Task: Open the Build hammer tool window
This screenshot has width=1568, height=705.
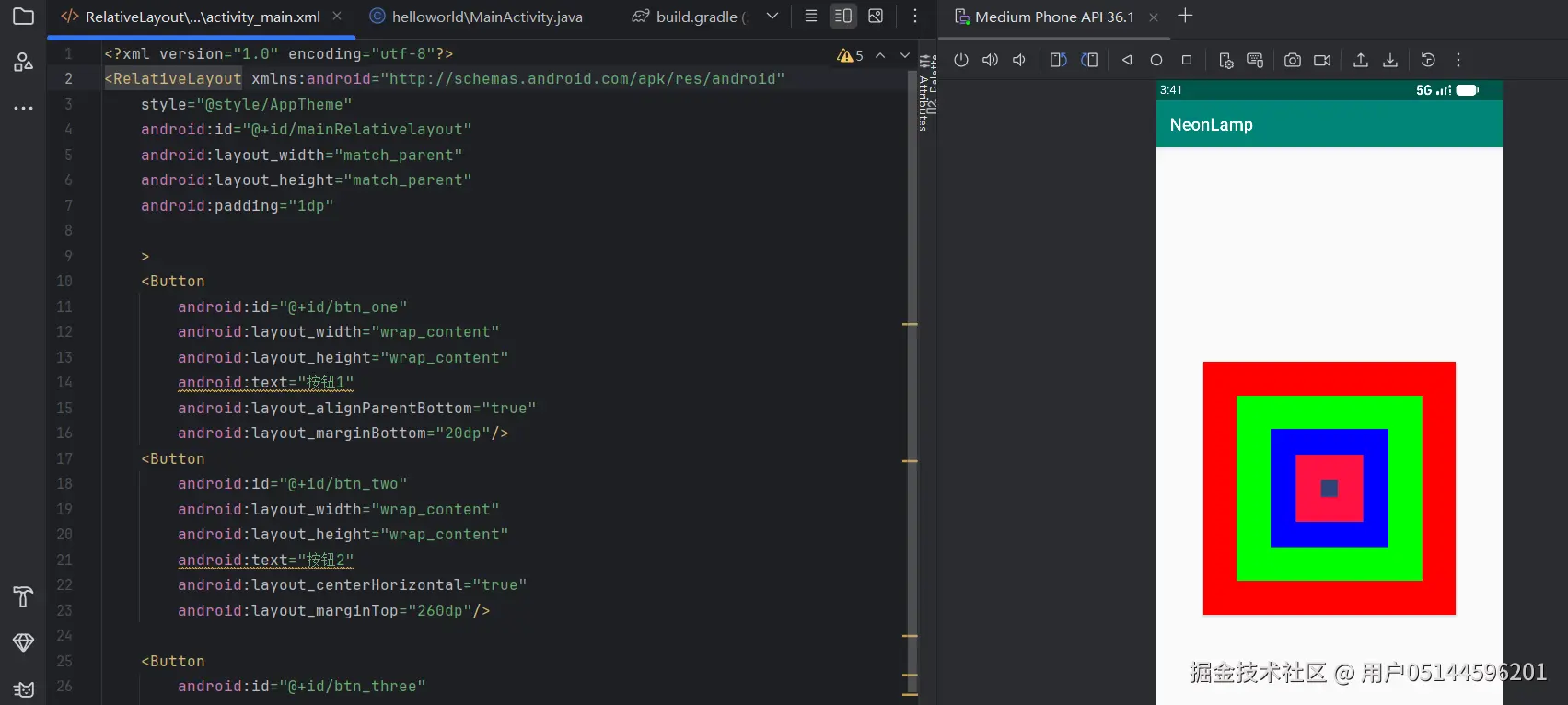Action: tap(23, 596)
